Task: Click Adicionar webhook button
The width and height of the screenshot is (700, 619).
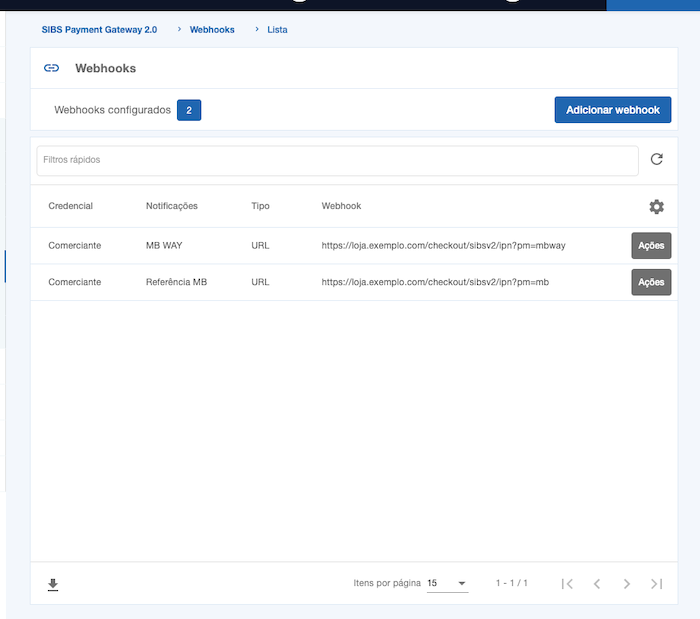Action: (612, 110)
